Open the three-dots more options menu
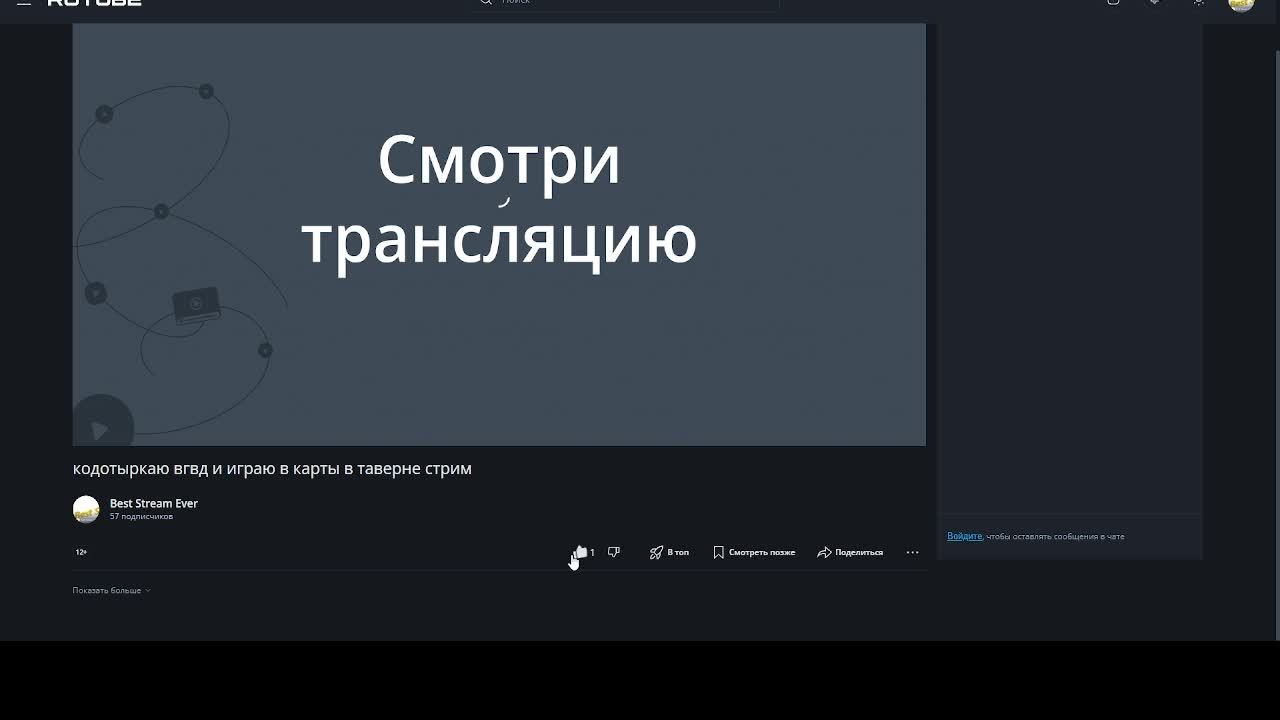 [x=912, y=552]
